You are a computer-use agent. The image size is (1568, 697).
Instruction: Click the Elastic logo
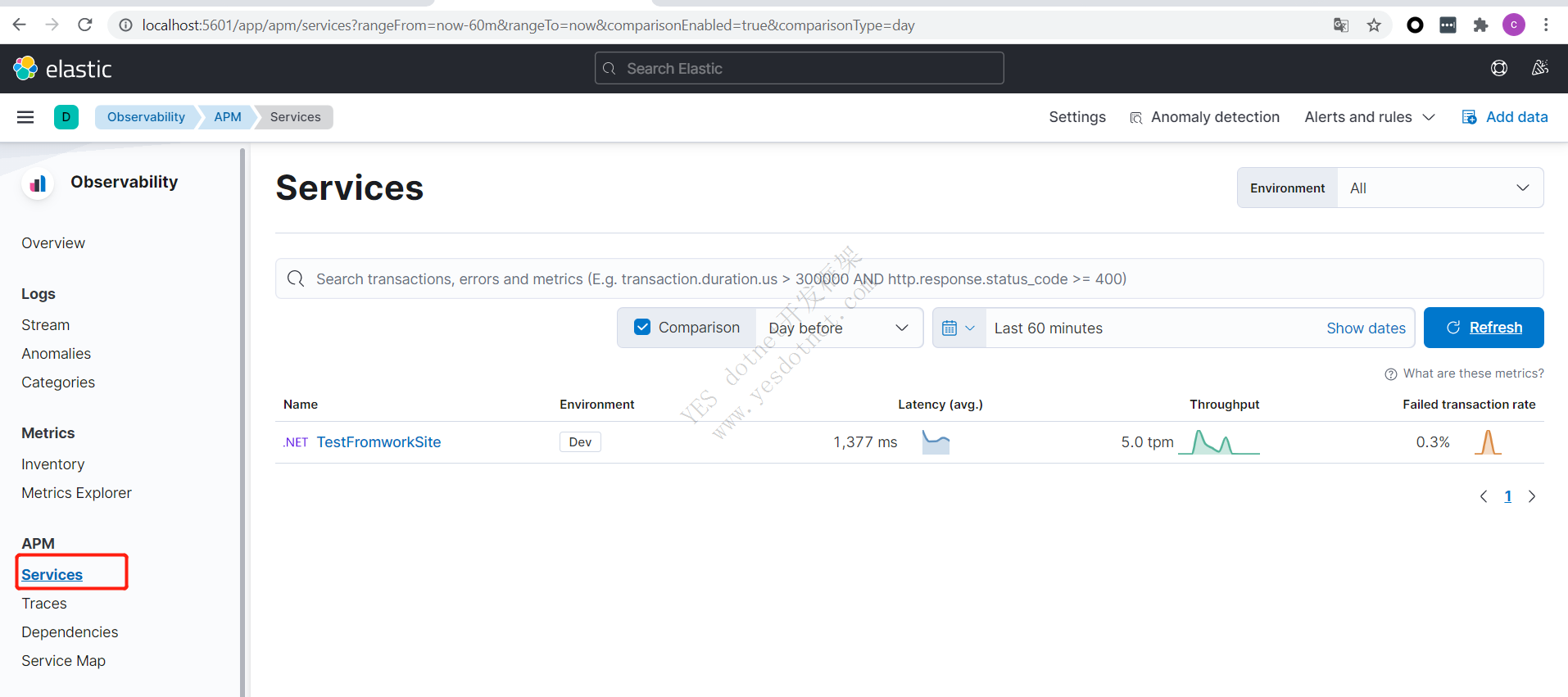pos(62,69)
